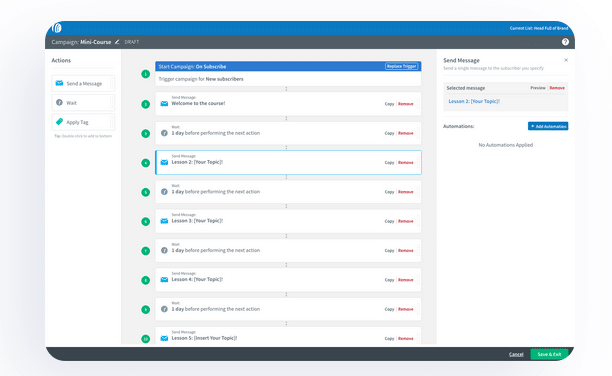Select green step marker 4

pos(146,163)
